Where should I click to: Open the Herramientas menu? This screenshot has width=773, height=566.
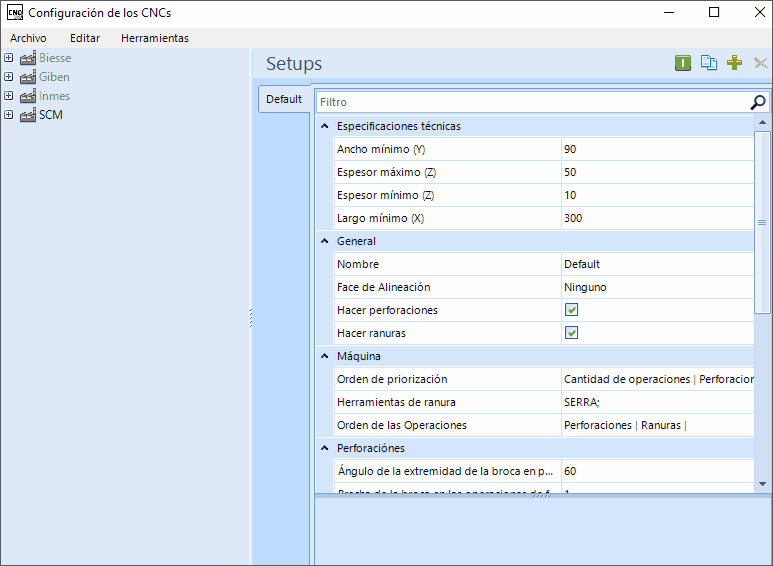[x=155, y=38]
